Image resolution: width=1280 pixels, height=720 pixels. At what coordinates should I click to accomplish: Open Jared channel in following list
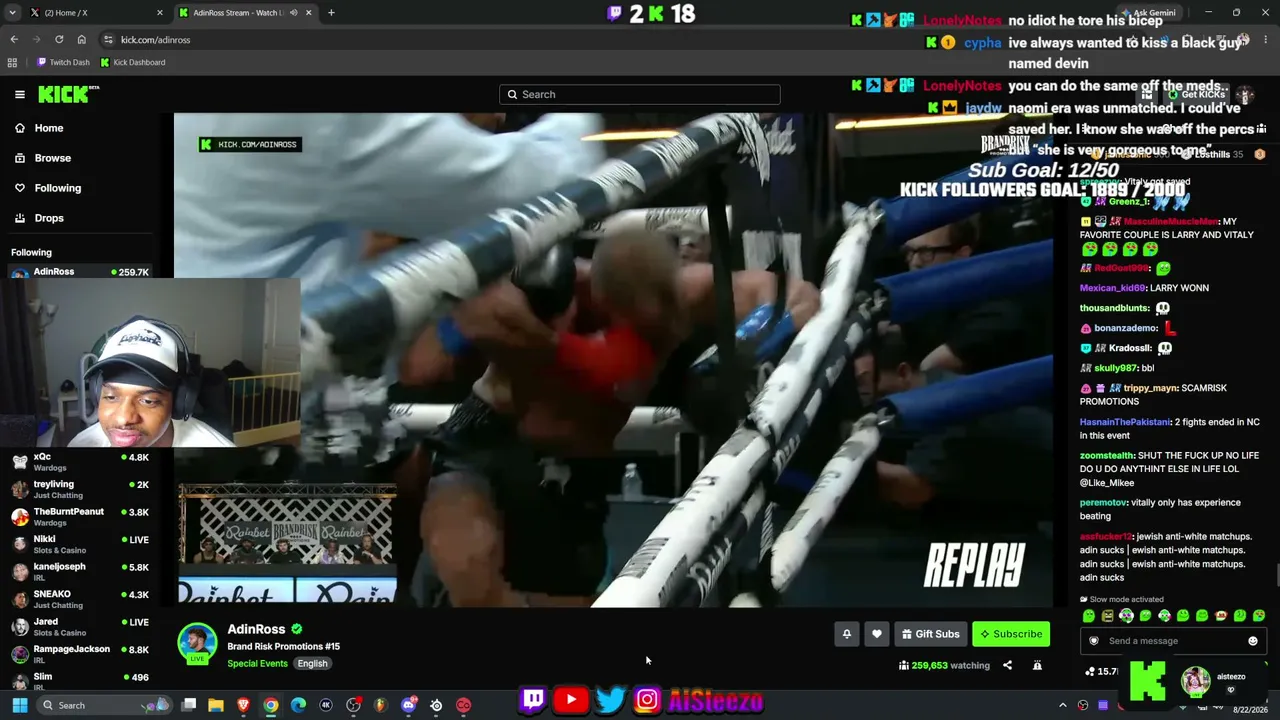80,627
